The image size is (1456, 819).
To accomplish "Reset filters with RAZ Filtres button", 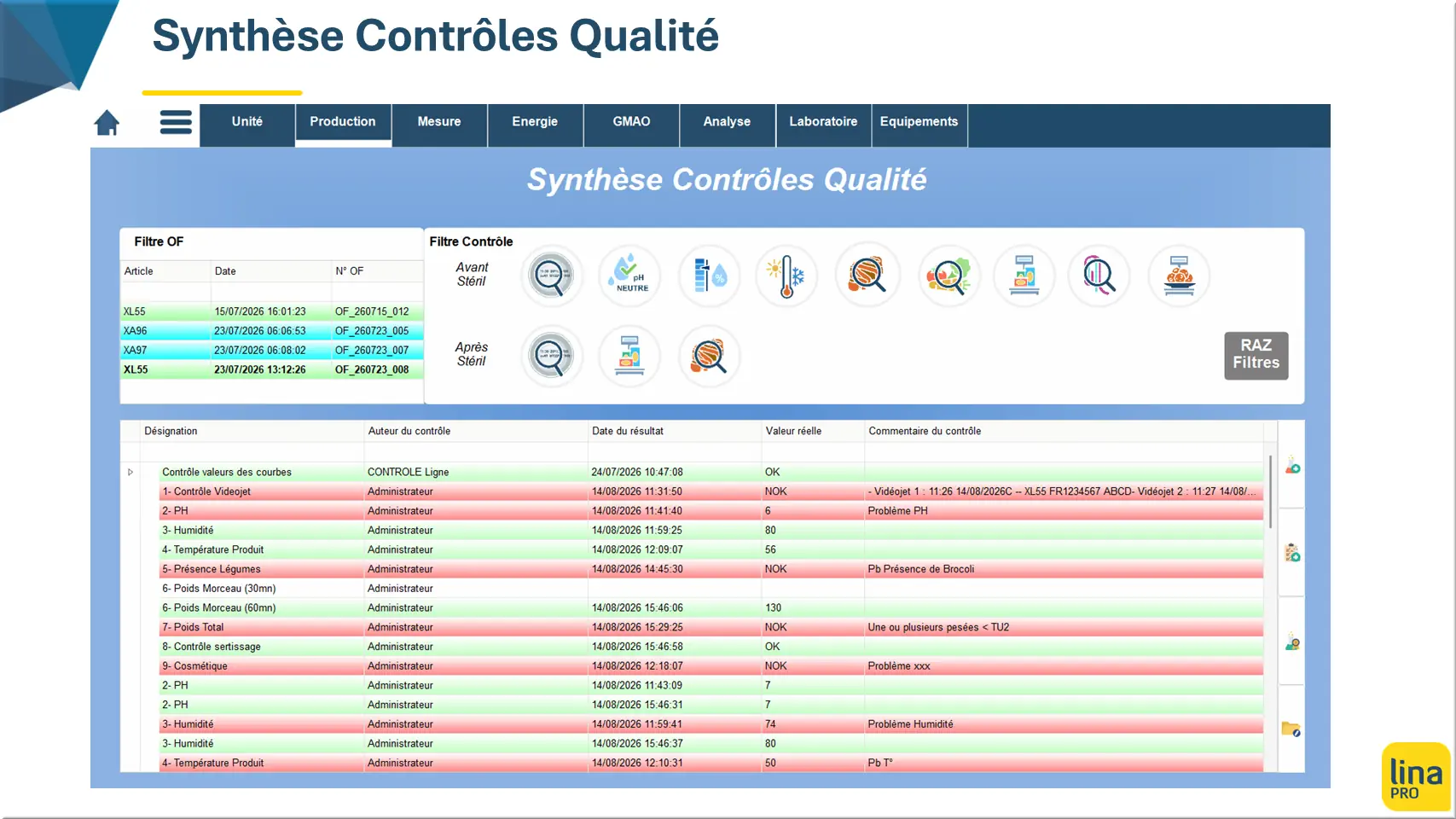I will (1256, 355).
